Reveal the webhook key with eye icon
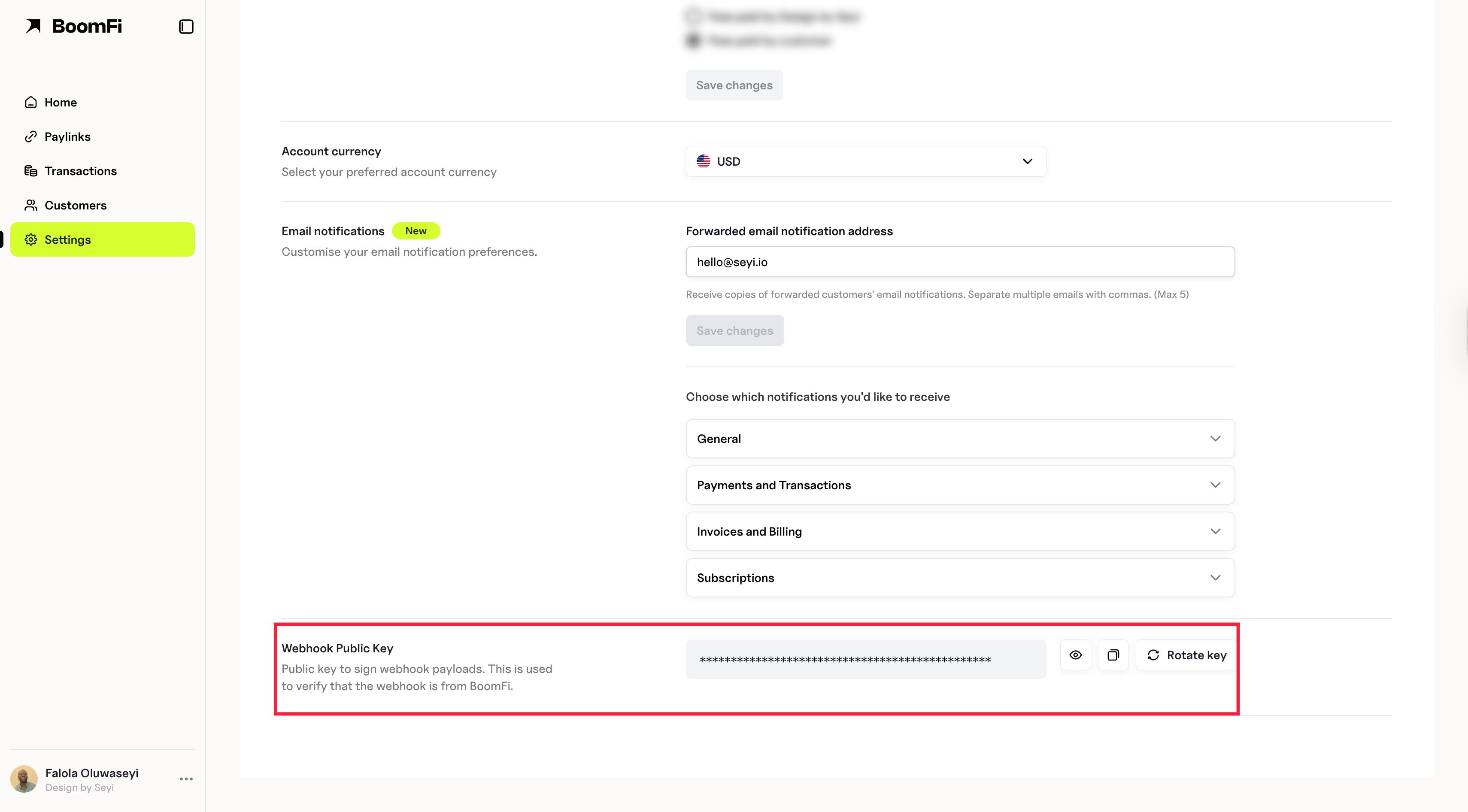The height and width of the screenshot is (812, 1468). click(x=1075, y=655)
